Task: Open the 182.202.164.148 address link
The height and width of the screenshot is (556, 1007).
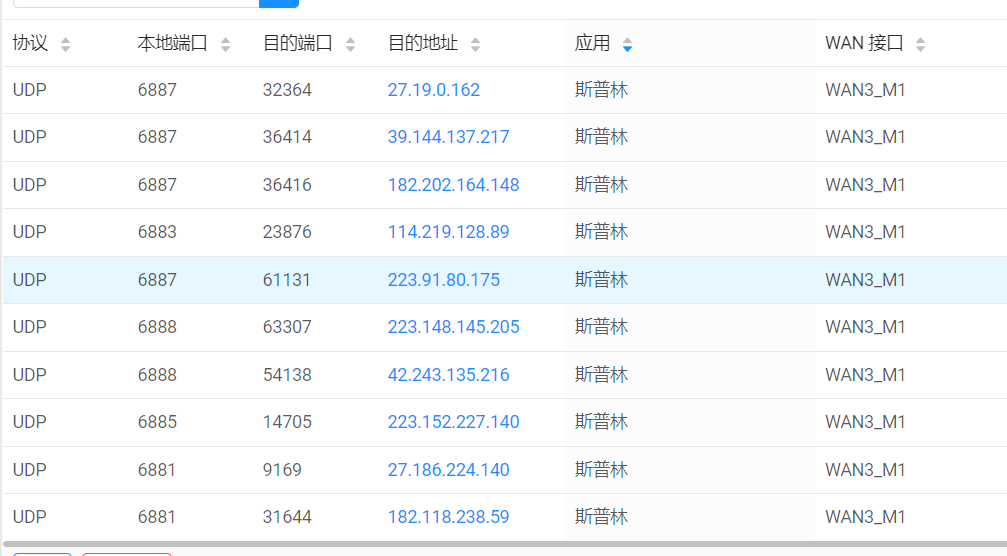Action: [x=453, y=185]
